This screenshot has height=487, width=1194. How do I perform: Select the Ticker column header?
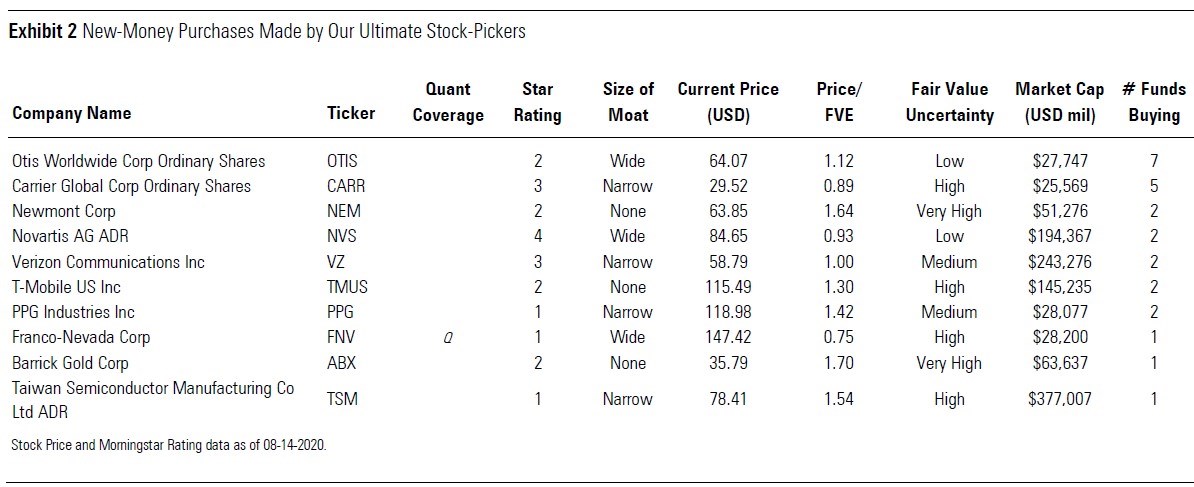tap(351, 113)
